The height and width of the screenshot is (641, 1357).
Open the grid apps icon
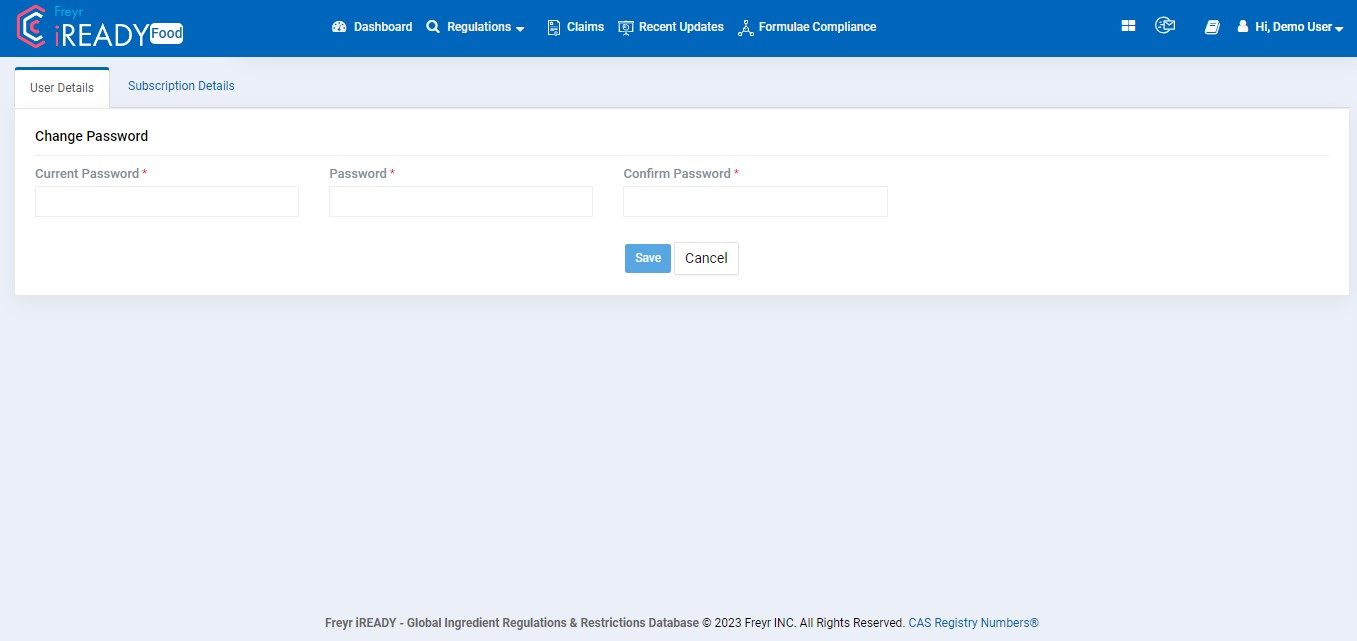tap(1128, 27)
